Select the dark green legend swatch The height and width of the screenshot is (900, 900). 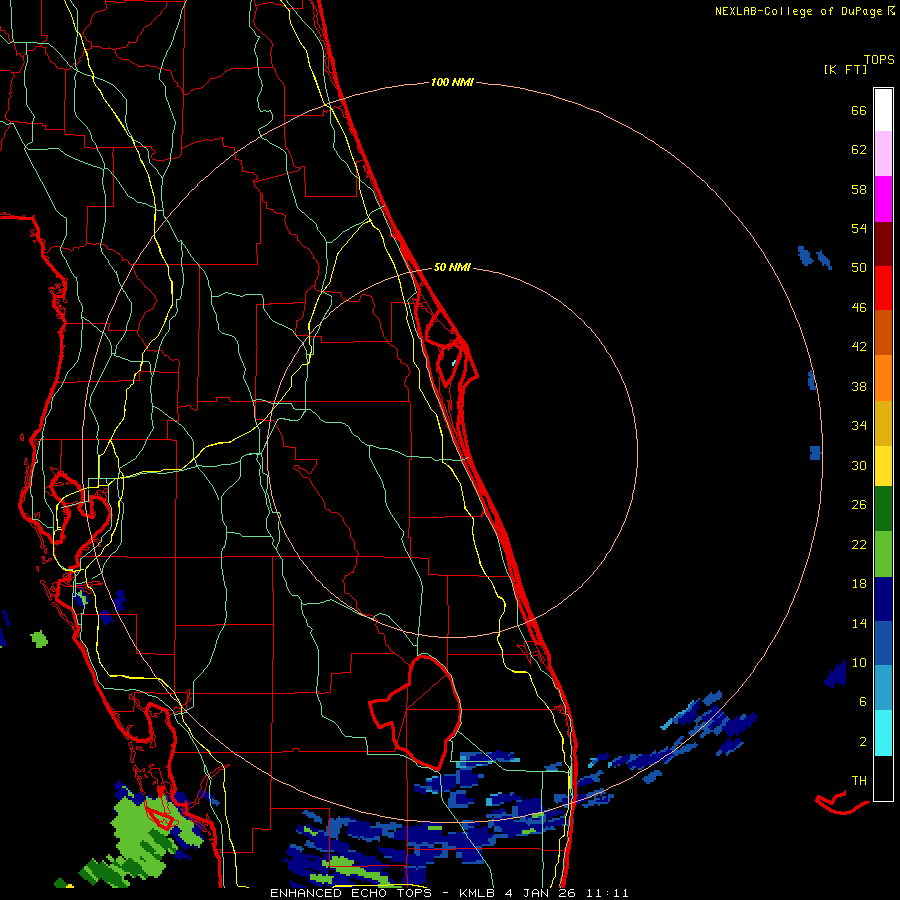[883, 509]
